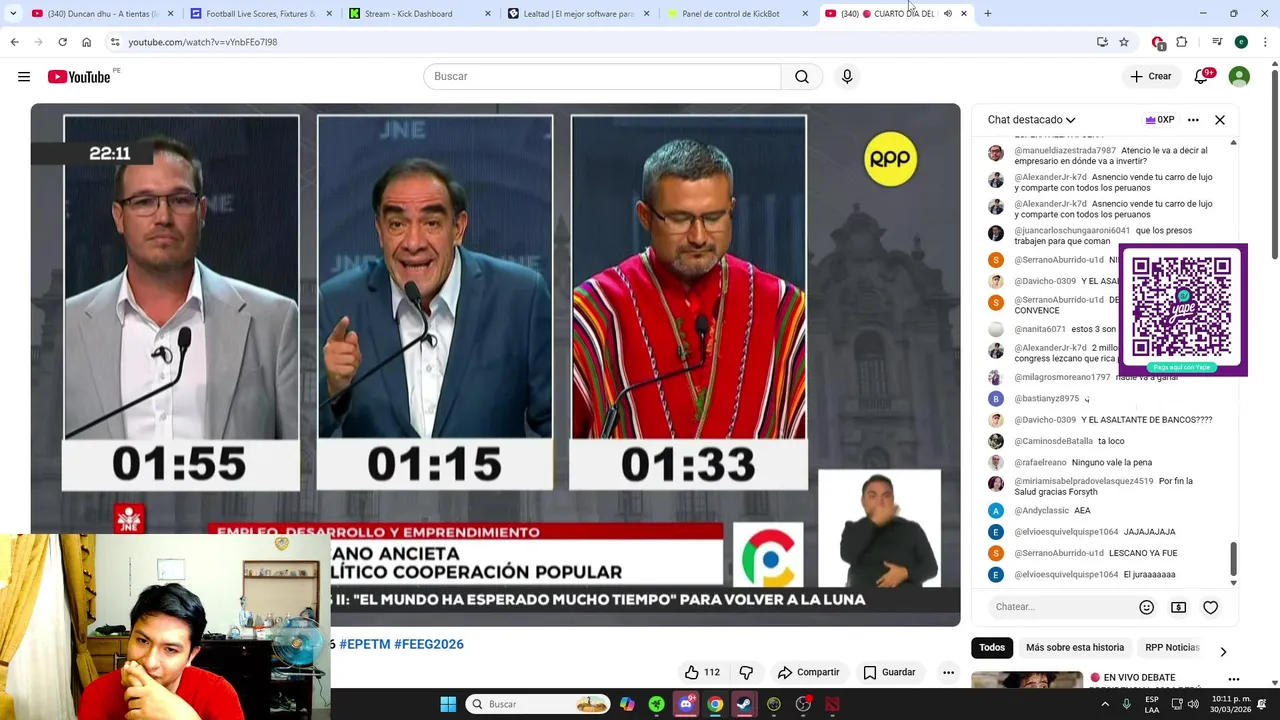Click the search magnifier button

(802, 77)
